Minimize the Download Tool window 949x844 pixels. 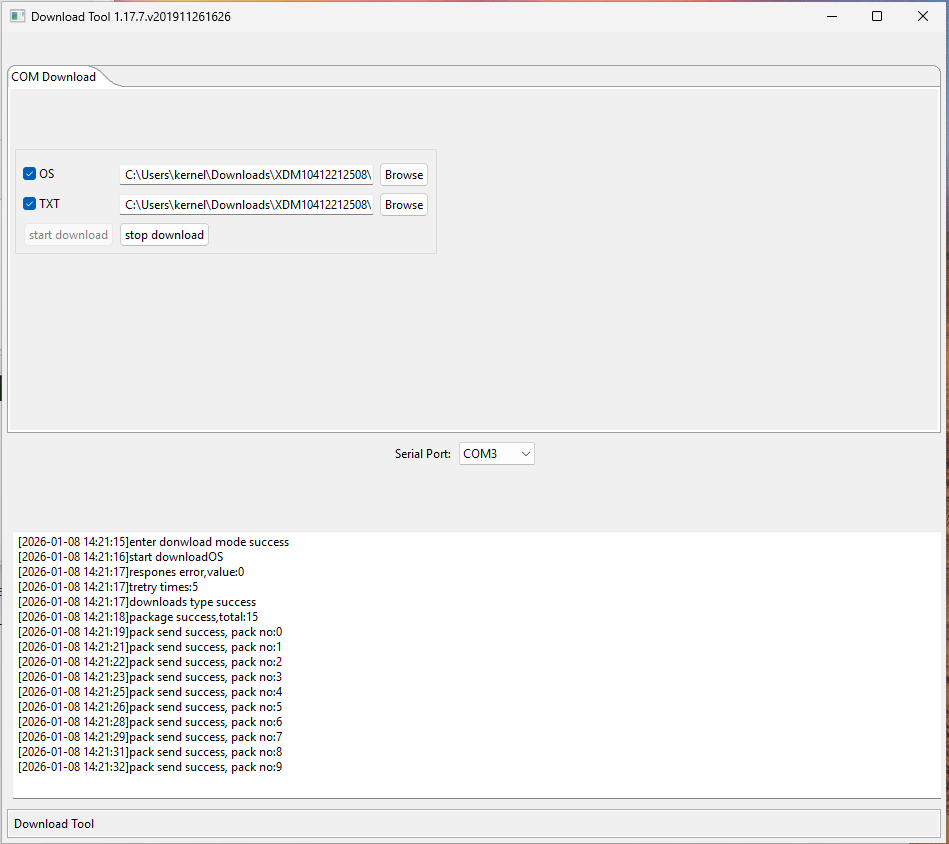pyautogui.click(x=830, y=16)
